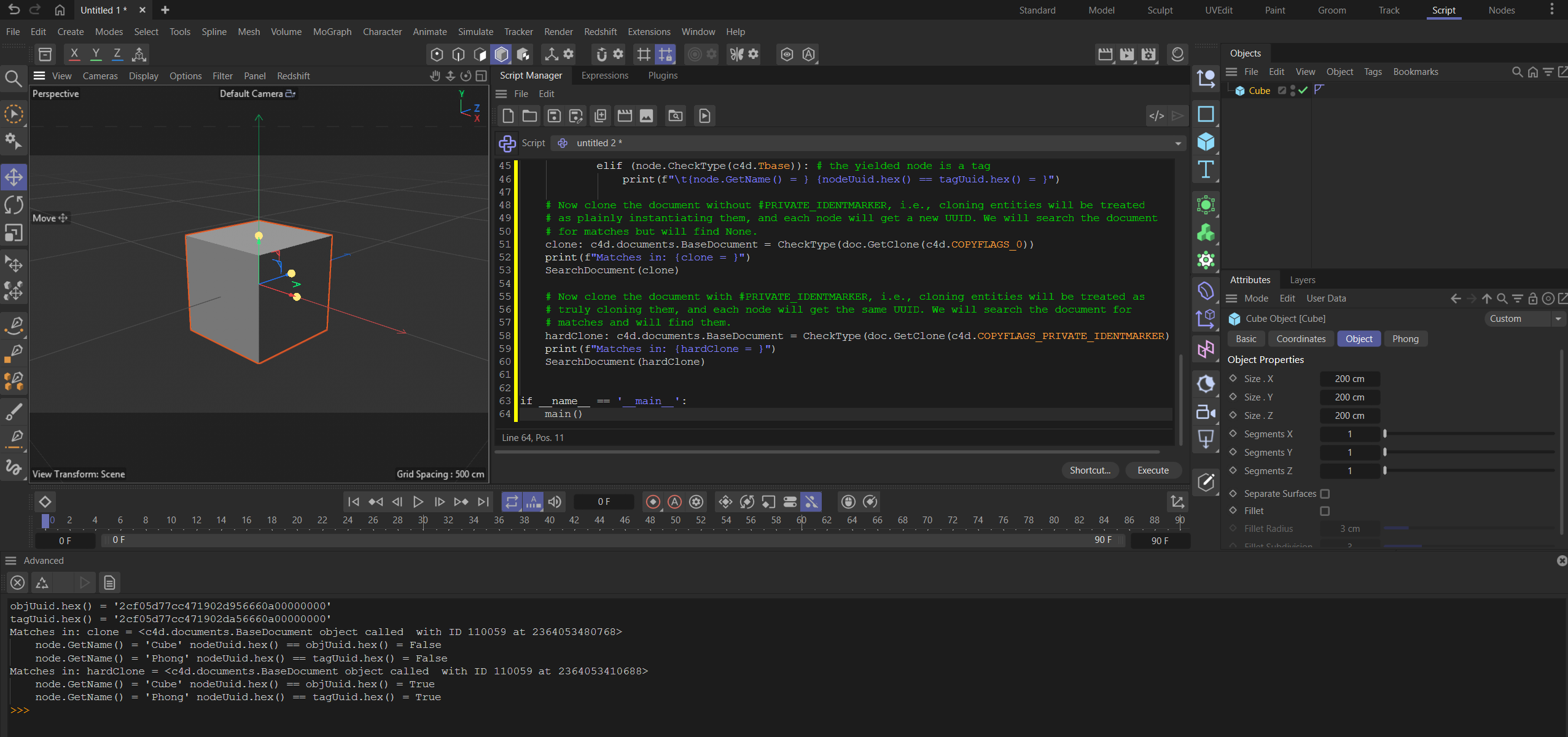Image resolution: width=1568 pixels, height=737 pixels.
Task: Select the Rotate tool in left toolbar
Action: pos(14,205)
